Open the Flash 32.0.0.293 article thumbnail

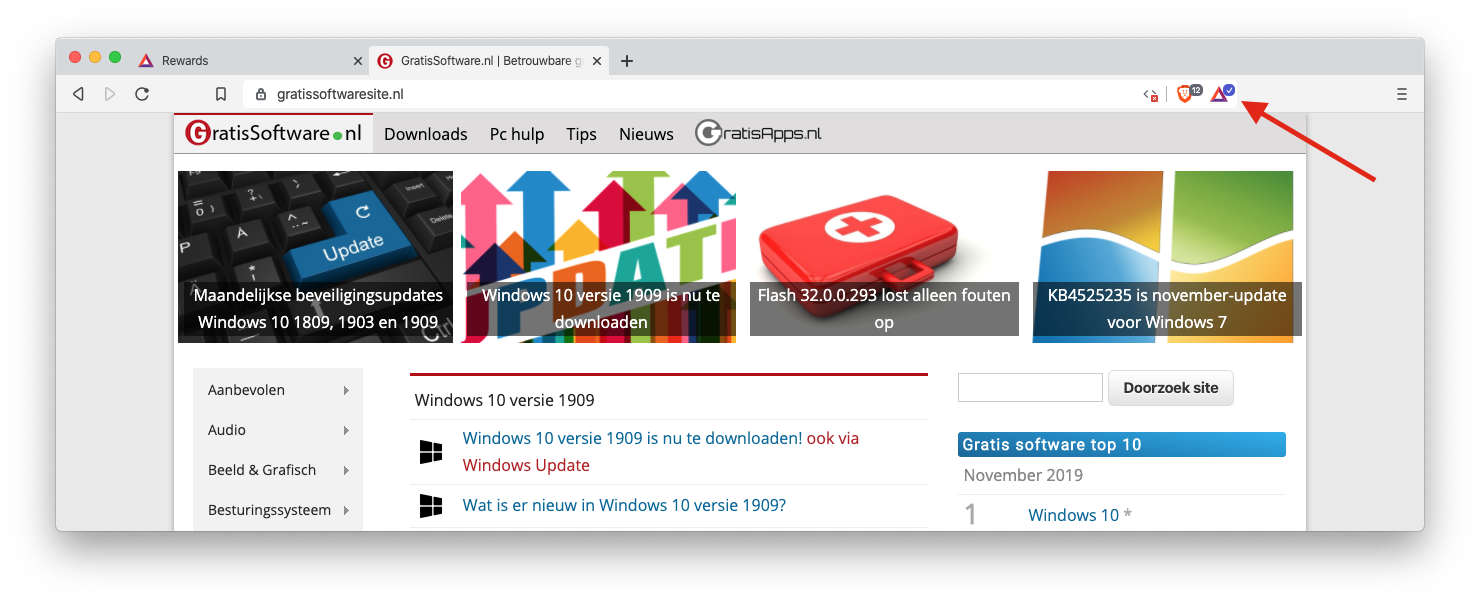[884, 256]
